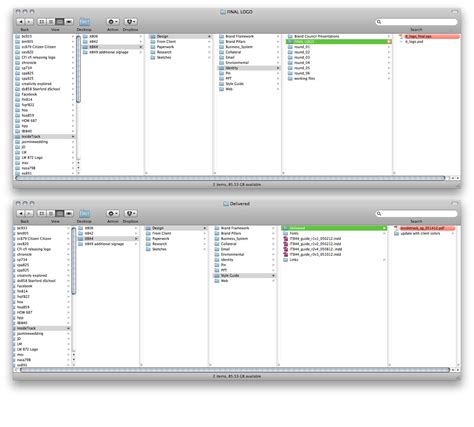Click Forward arrow in Delivered window

click(x=29, y=213)
